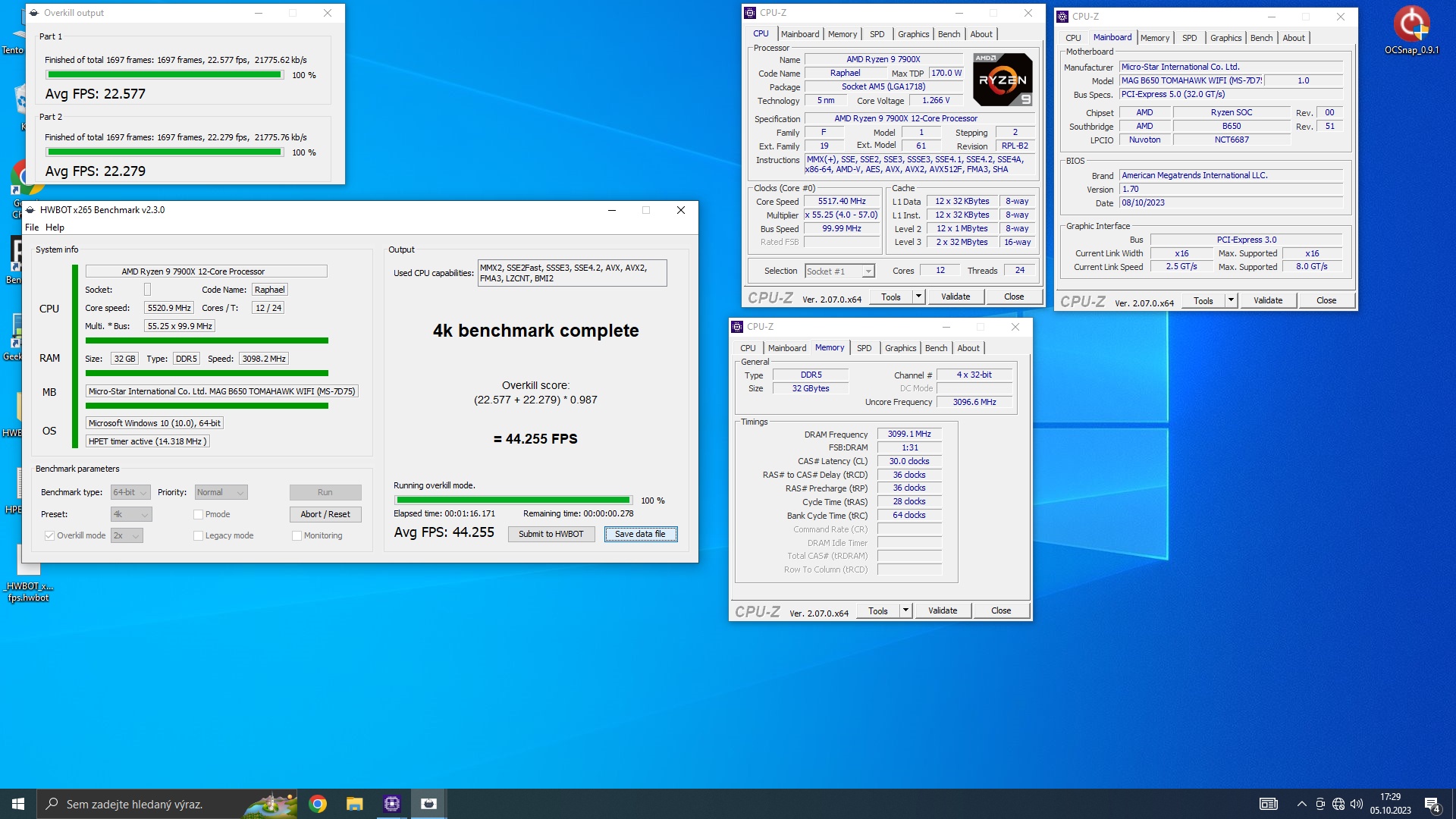
Task: Click the Abort / Reset button
Action: pos(325,514)
